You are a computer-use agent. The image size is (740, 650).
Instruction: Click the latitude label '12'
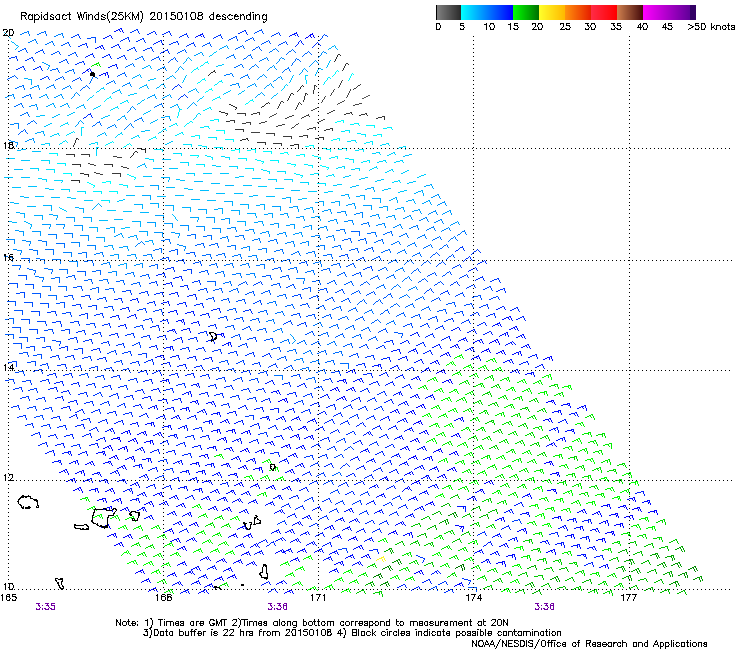coord(8,478)
